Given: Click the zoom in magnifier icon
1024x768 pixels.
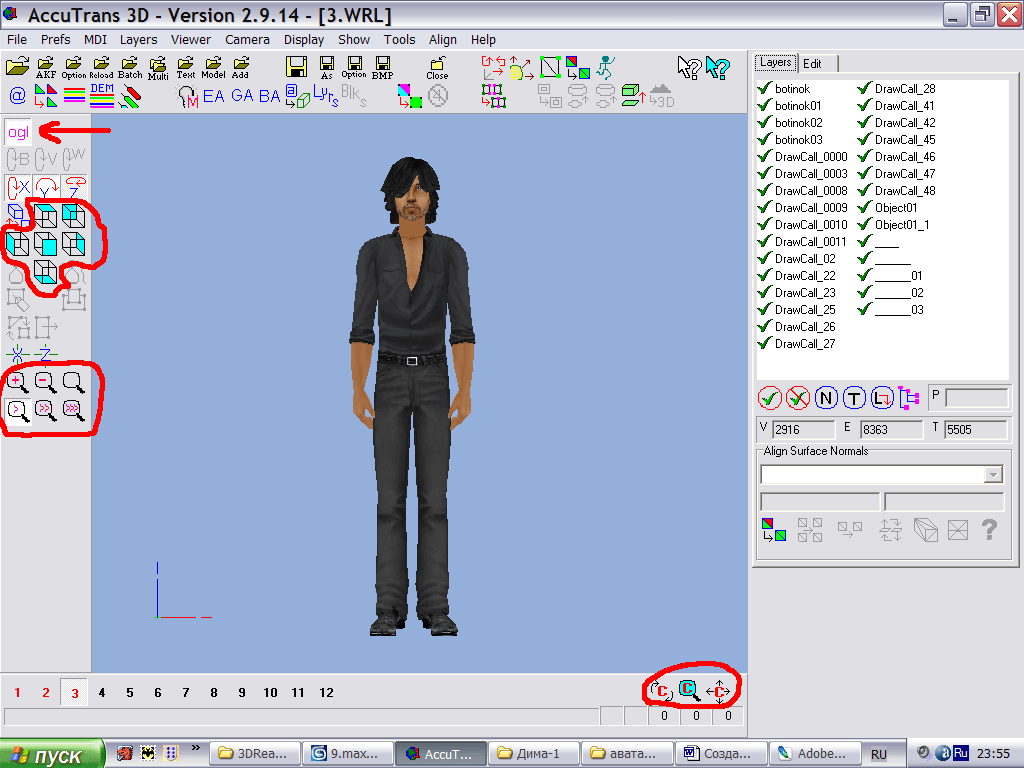Looking at the screenshot, I should pos(18,383).
